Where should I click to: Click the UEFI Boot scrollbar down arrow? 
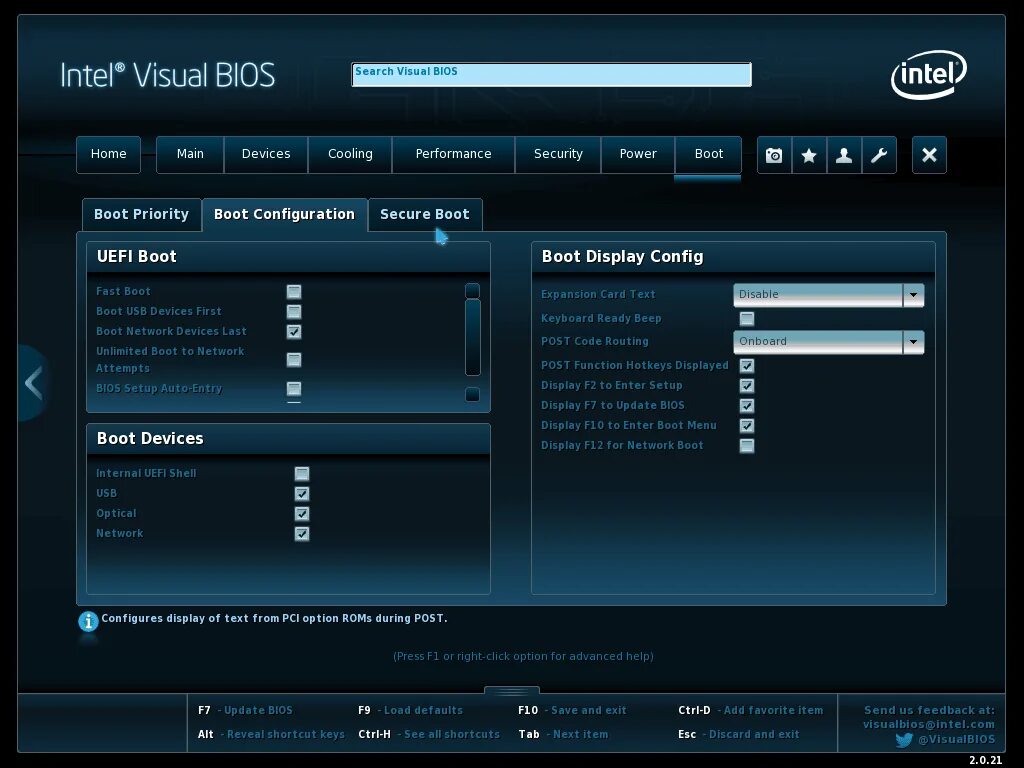pos(472,394)
